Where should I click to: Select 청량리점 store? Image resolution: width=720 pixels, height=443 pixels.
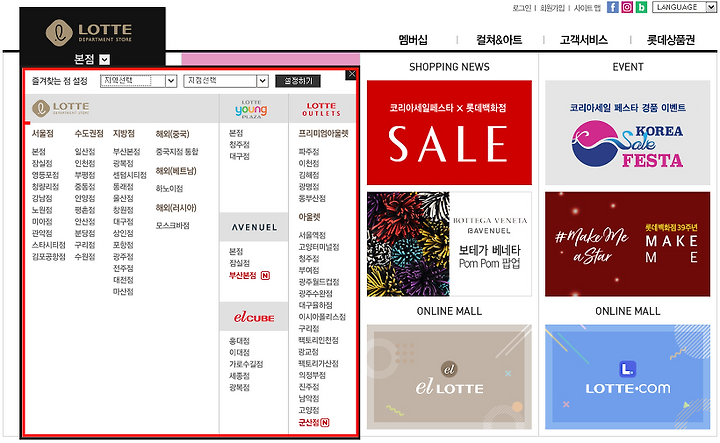click(45, 187)
